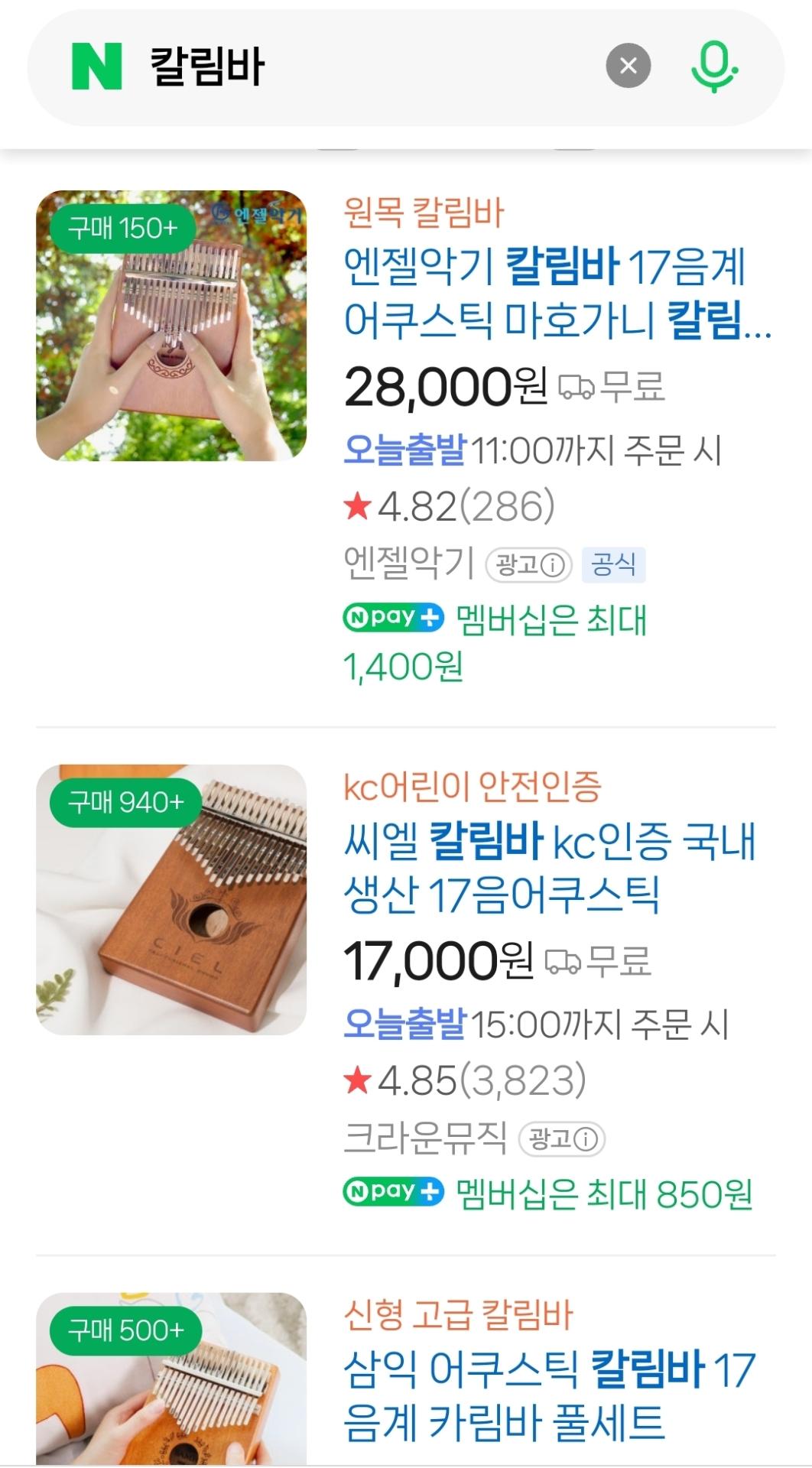Open 씨엘 칼림바 kc인증 product title
This screenshot has height=1468, width=812.
[549, 867]
